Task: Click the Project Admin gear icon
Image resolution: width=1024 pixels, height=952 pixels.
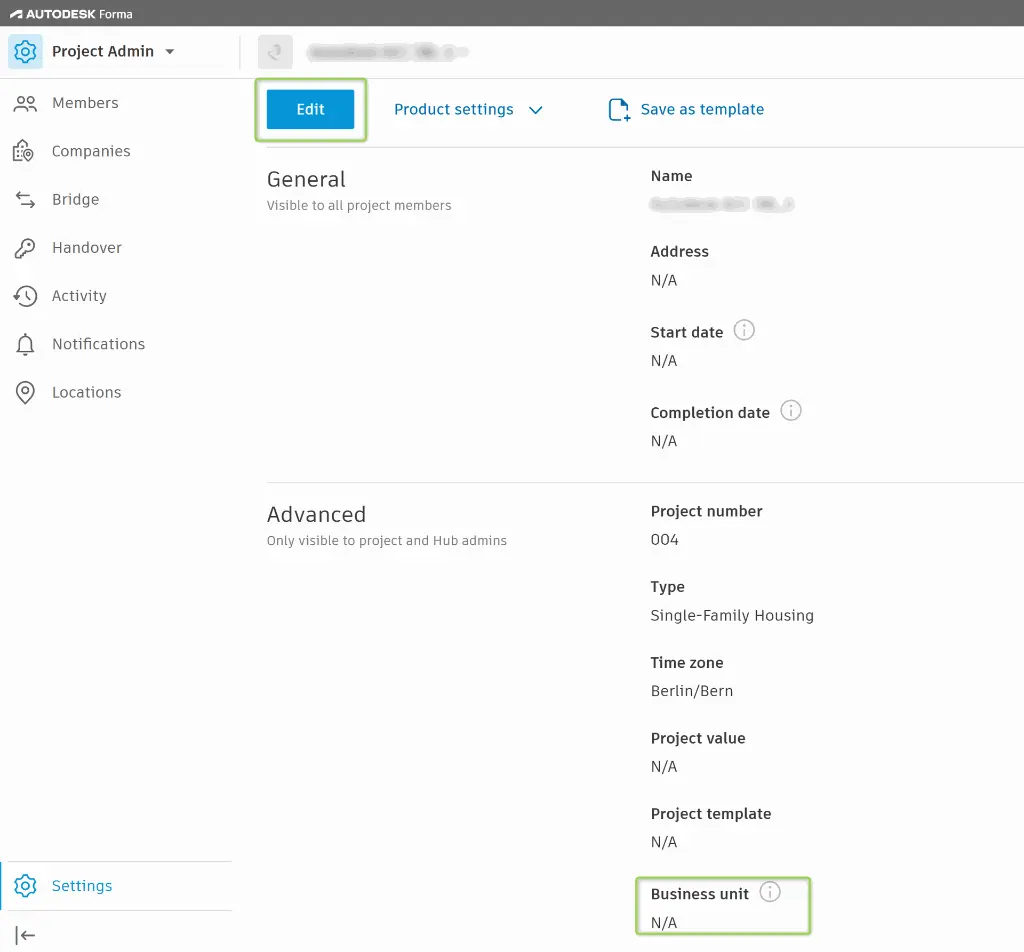Action: [25, 52]
